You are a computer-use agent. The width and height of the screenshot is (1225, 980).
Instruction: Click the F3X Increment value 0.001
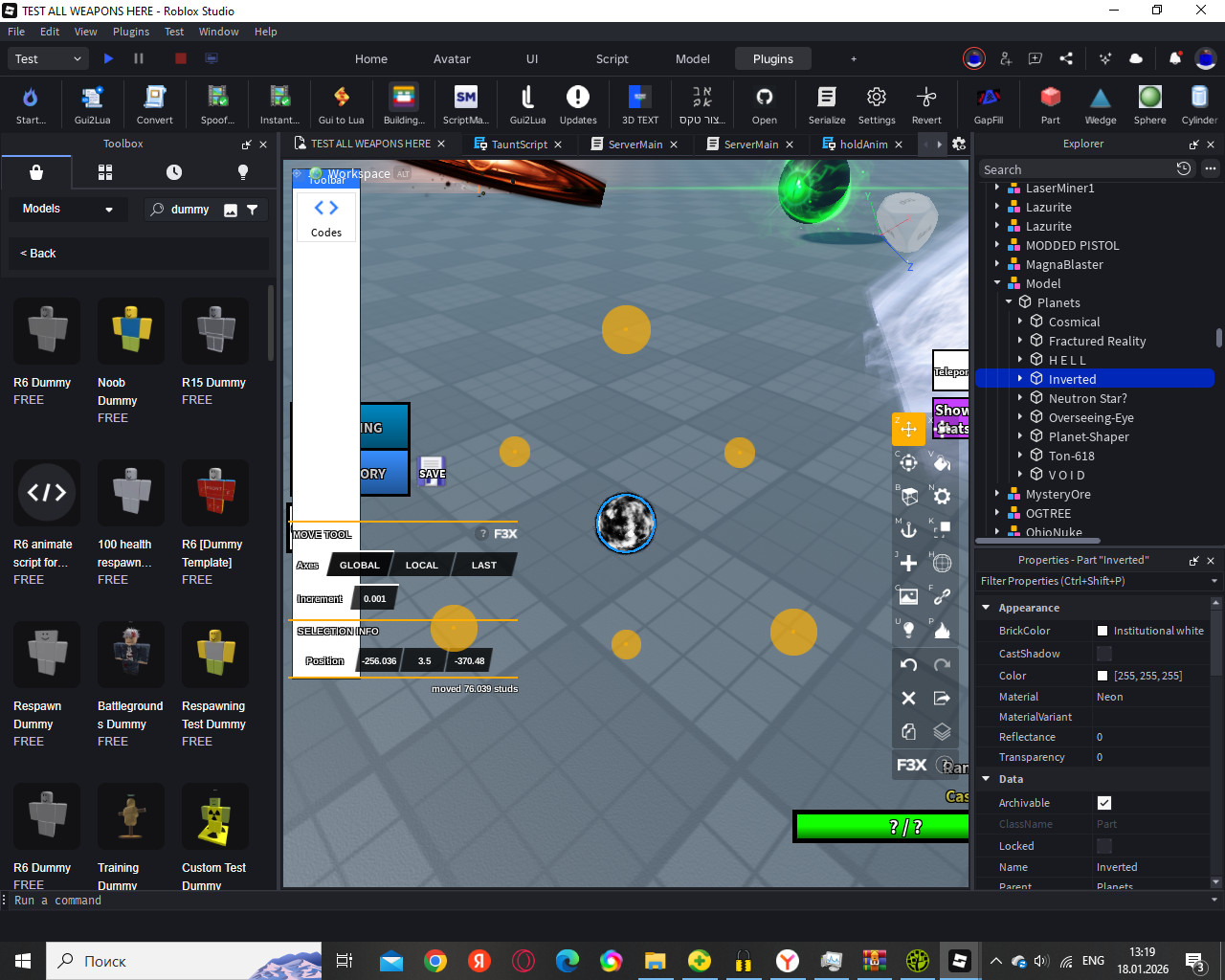coord(375,599)
